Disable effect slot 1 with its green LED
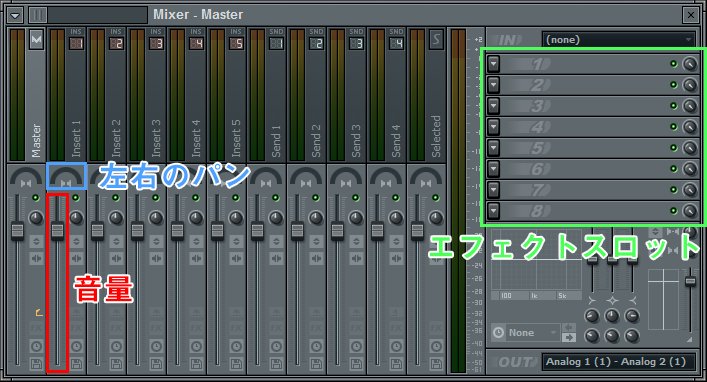Image resolution: width=707 pixels, height=382 pixels. (674, 64)
